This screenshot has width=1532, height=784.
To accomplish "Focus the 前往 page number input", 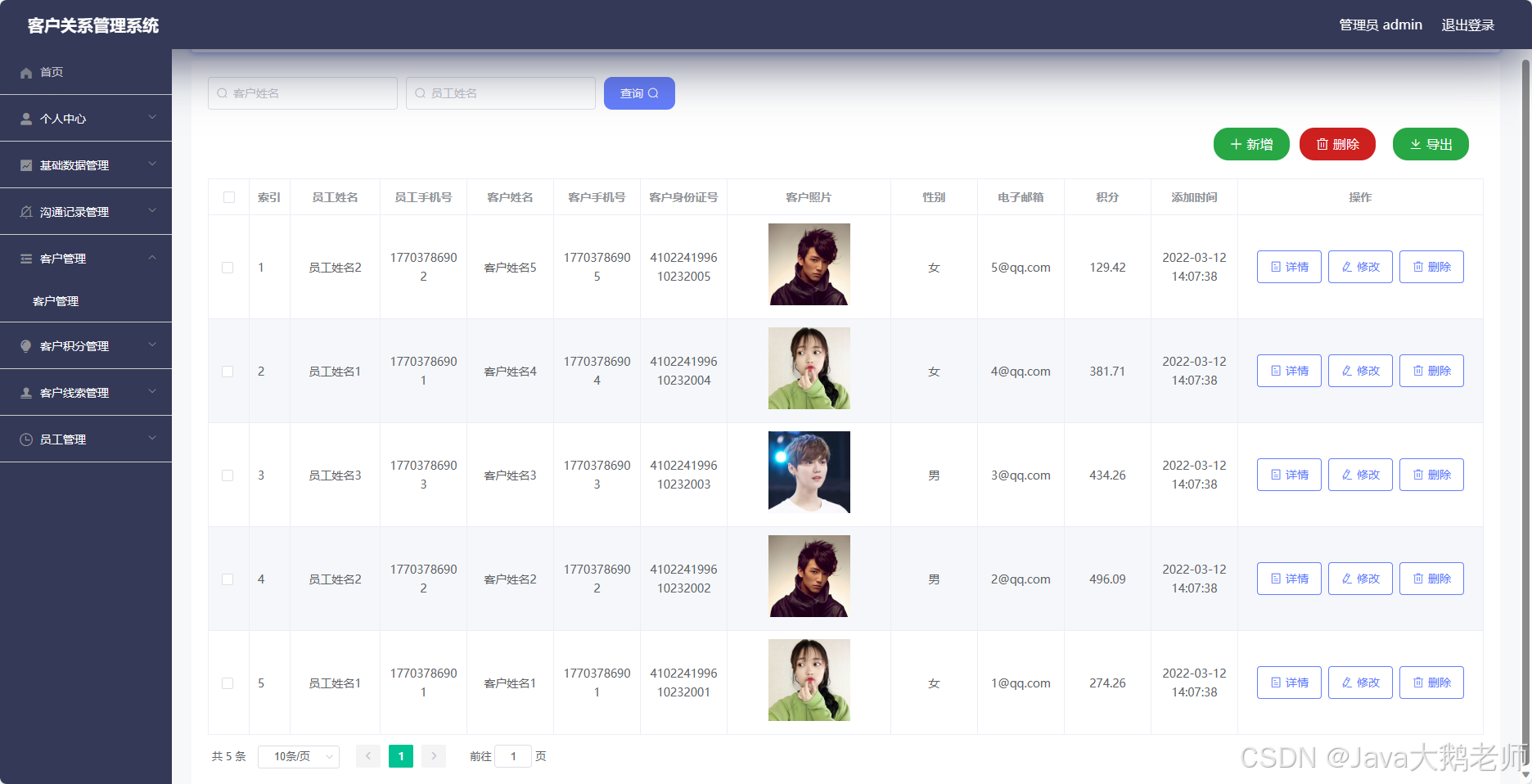I will (513, 756).
